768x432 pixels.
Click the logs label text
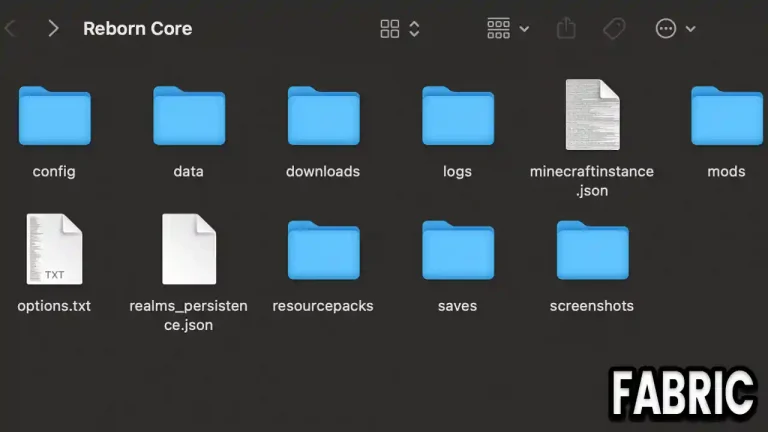[x=457, y=171]
